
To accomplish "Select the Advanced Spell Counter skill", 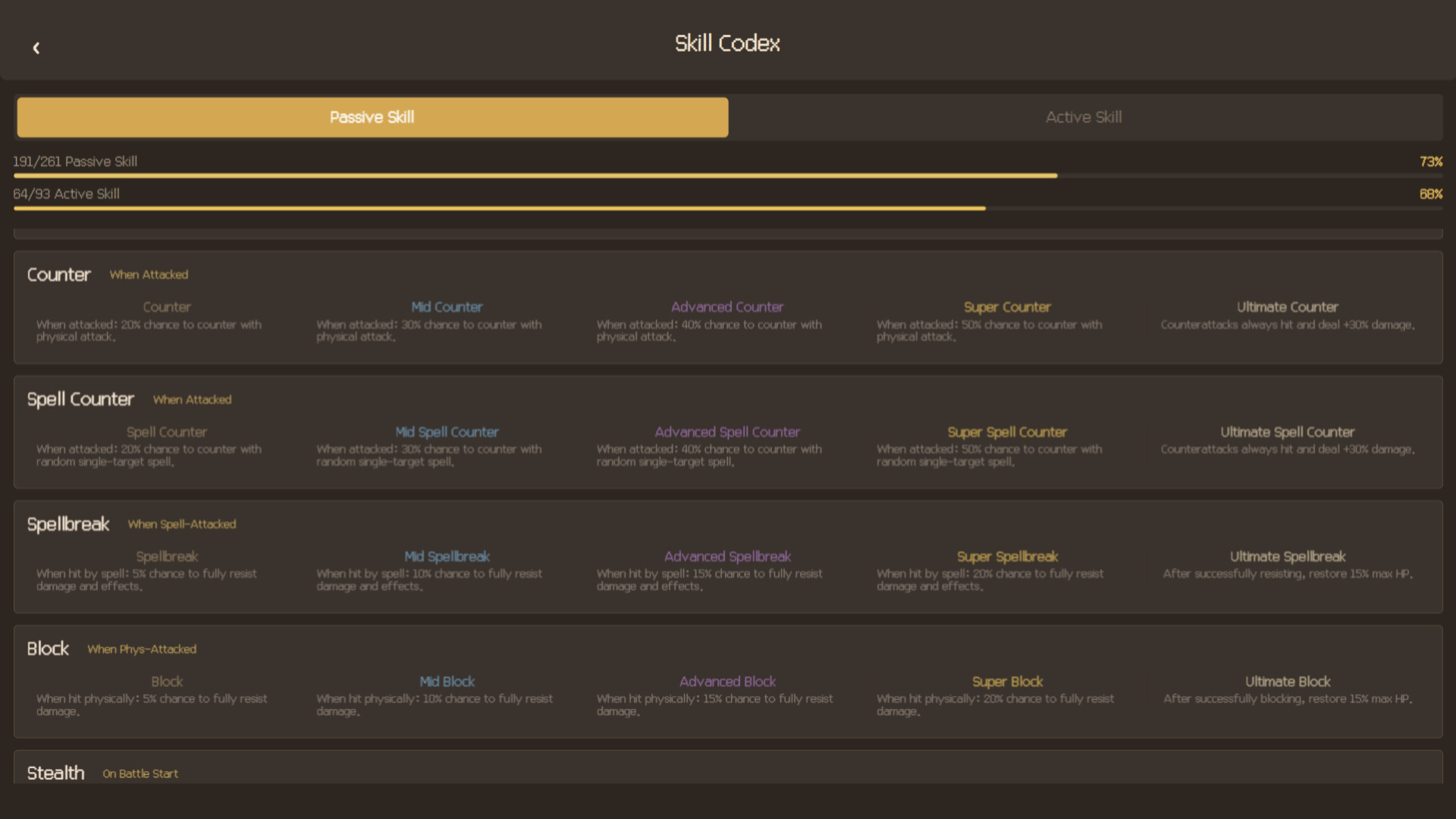I will tap(727, 432).
